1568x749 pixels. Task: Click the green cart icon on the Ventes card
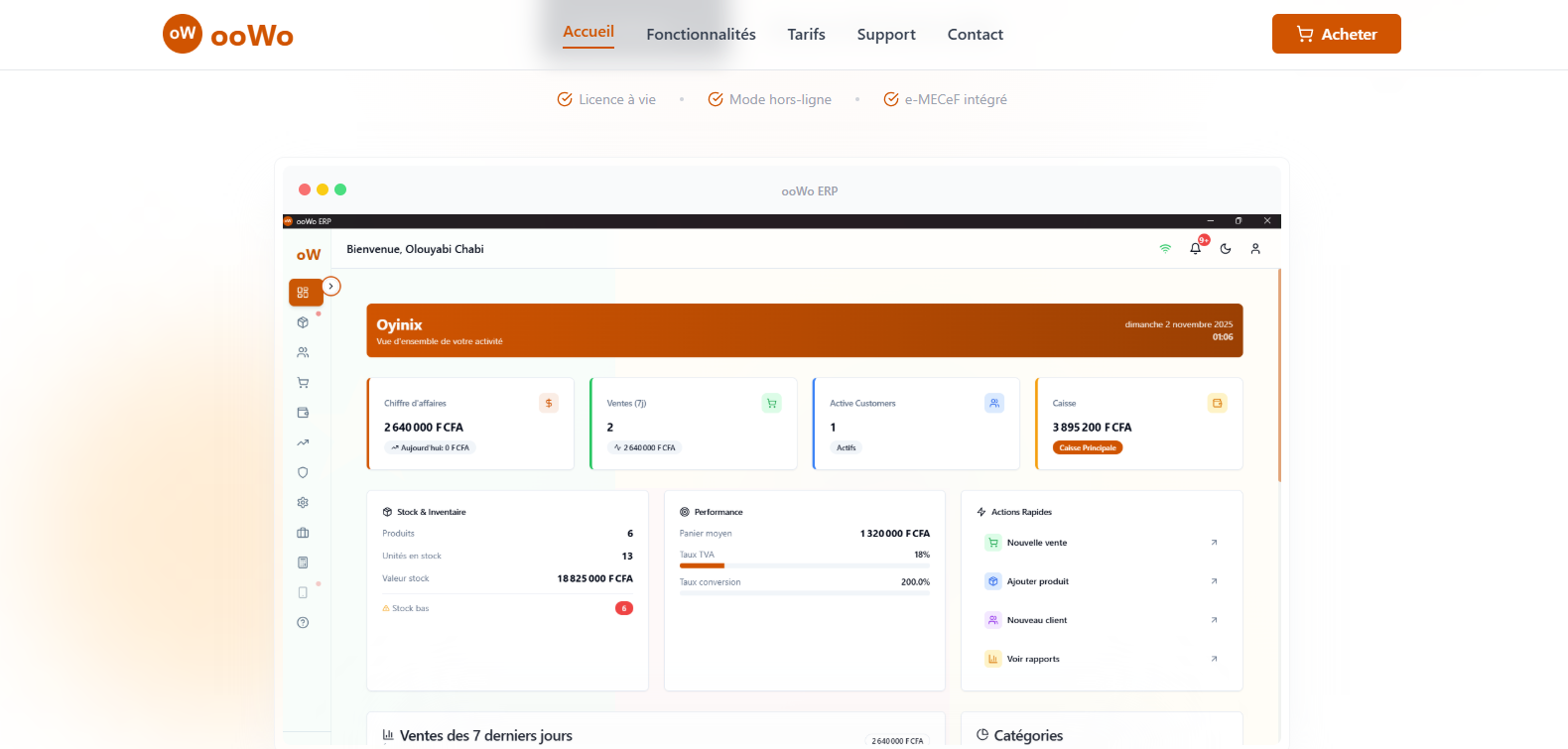[x=771, y=403]
